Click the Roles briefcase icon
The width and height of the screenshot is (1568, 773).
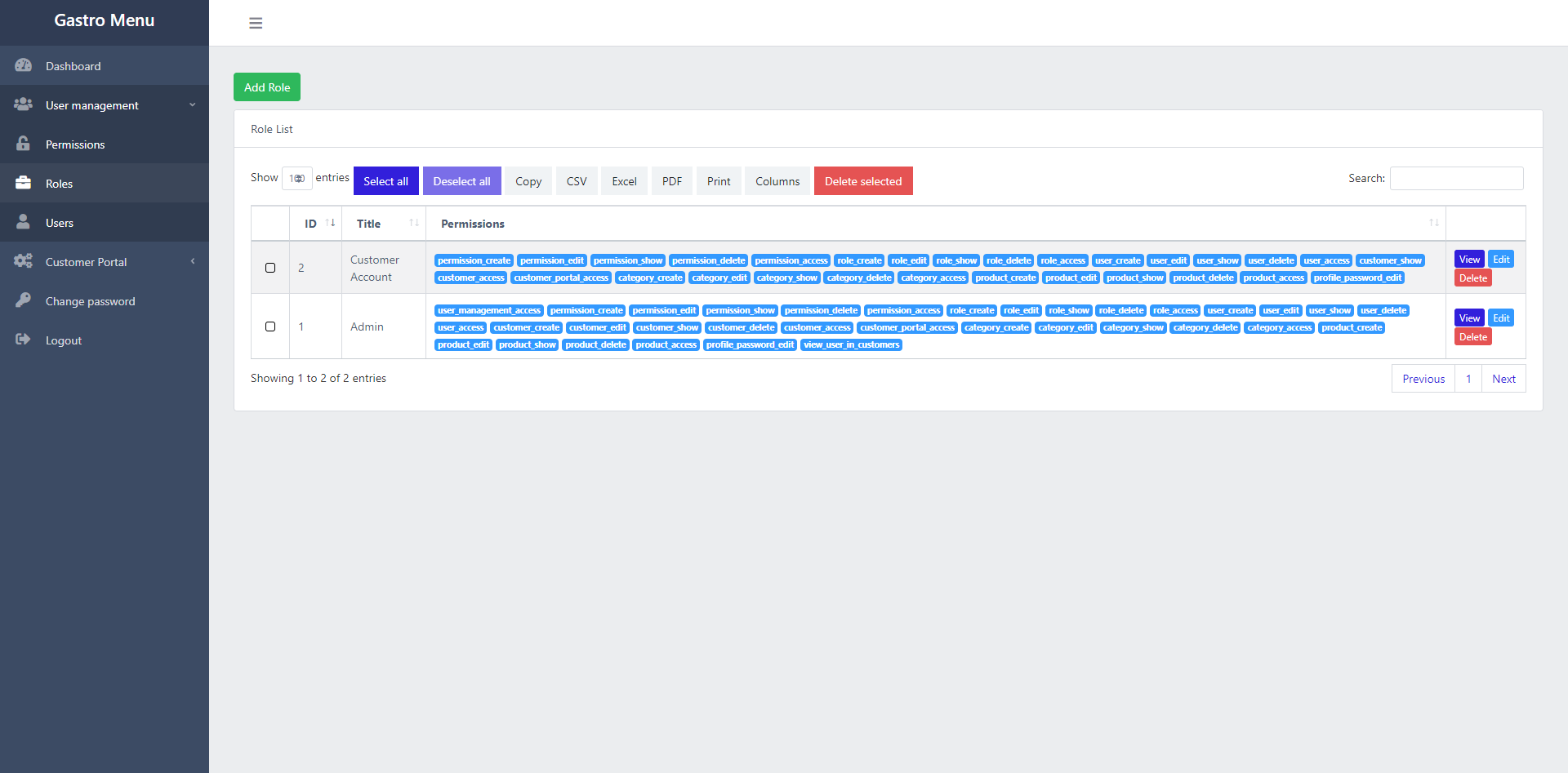24,183
